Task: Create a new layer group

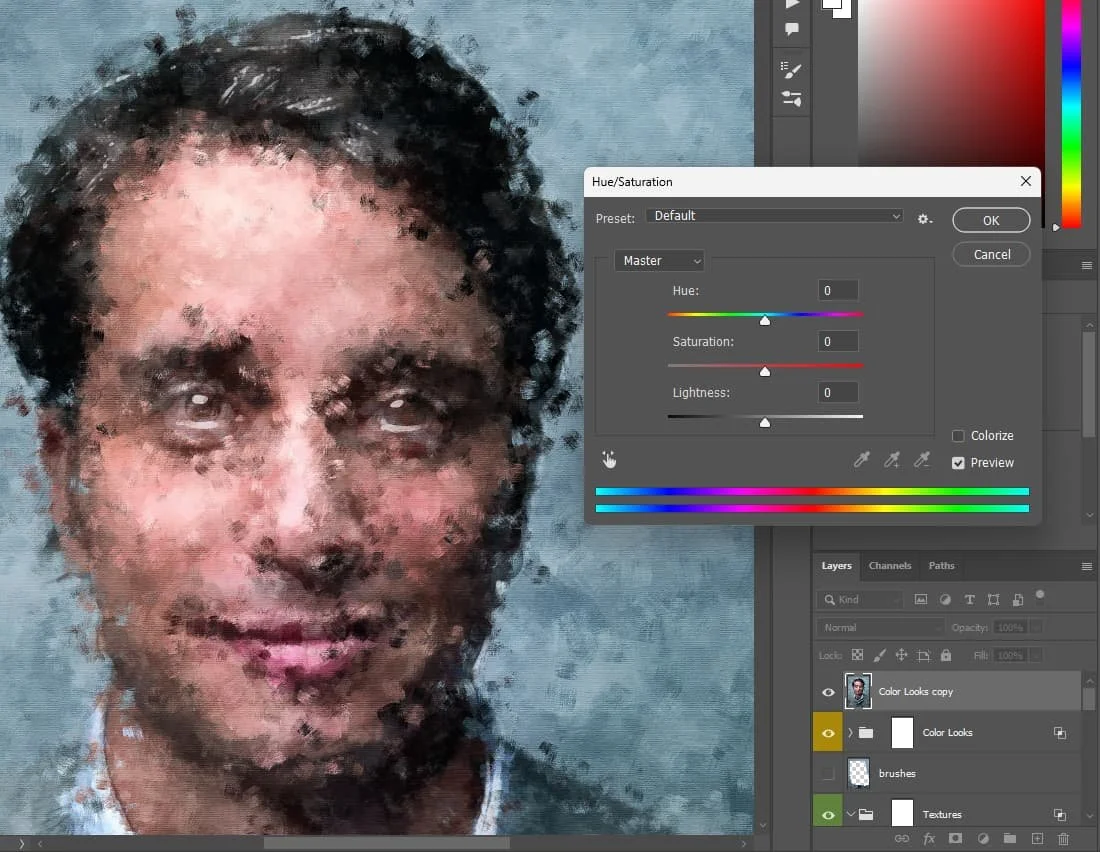Action: pyautogui.click(x=1009, y=840)
